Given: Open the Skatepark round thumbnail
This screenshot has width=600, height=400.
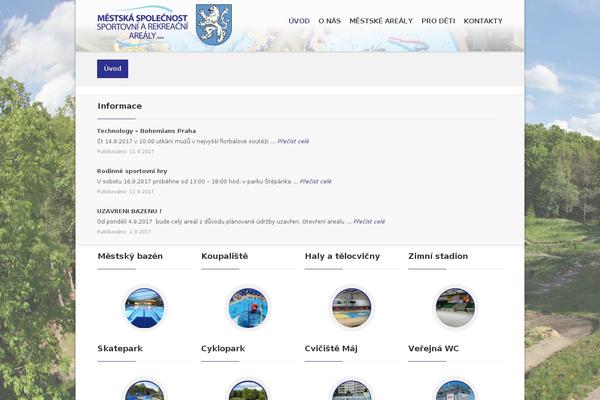Looking at the screenshot, I should [145, 390].
